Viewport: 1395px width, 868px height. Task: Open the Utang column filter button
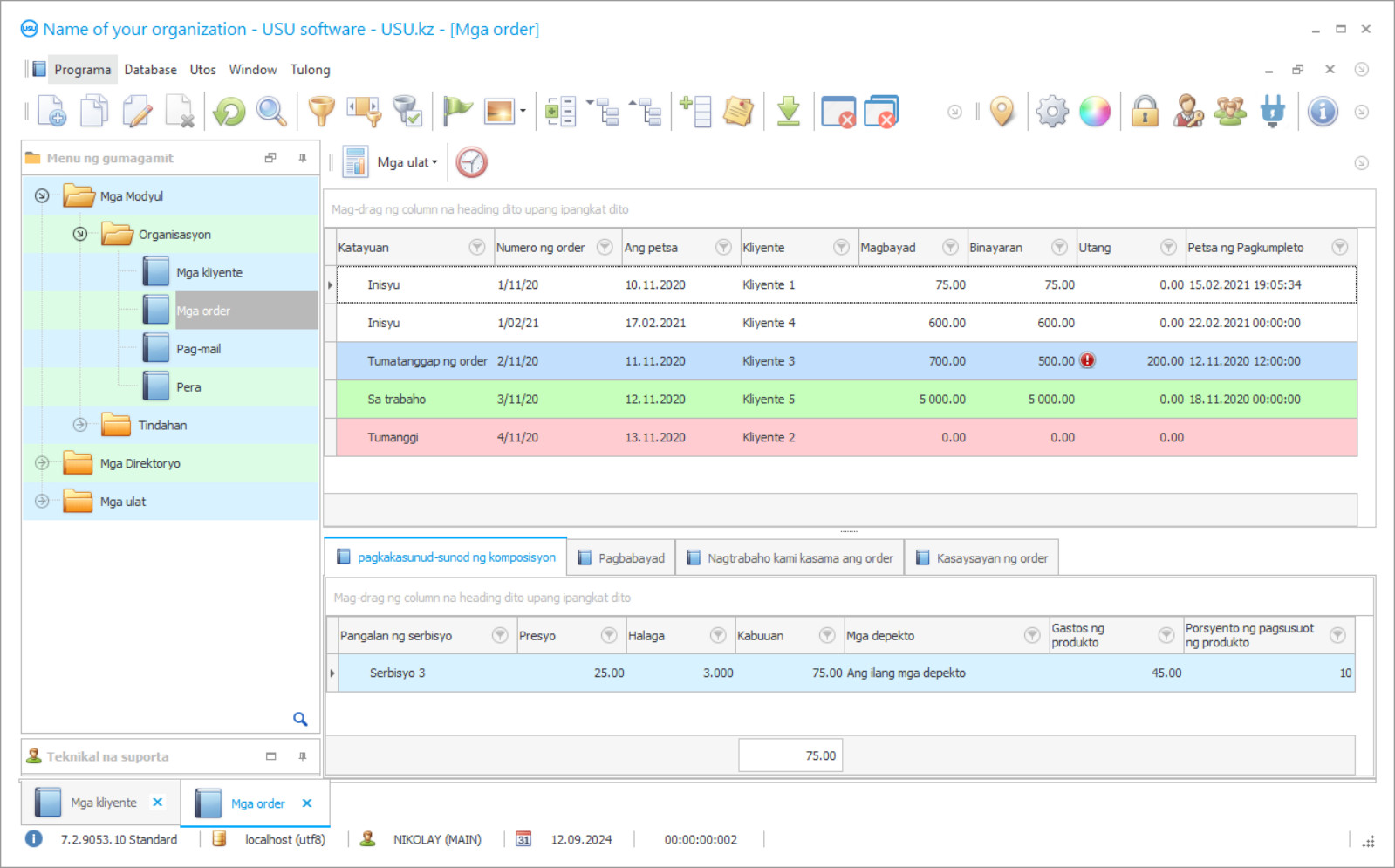coord(1168,247)
